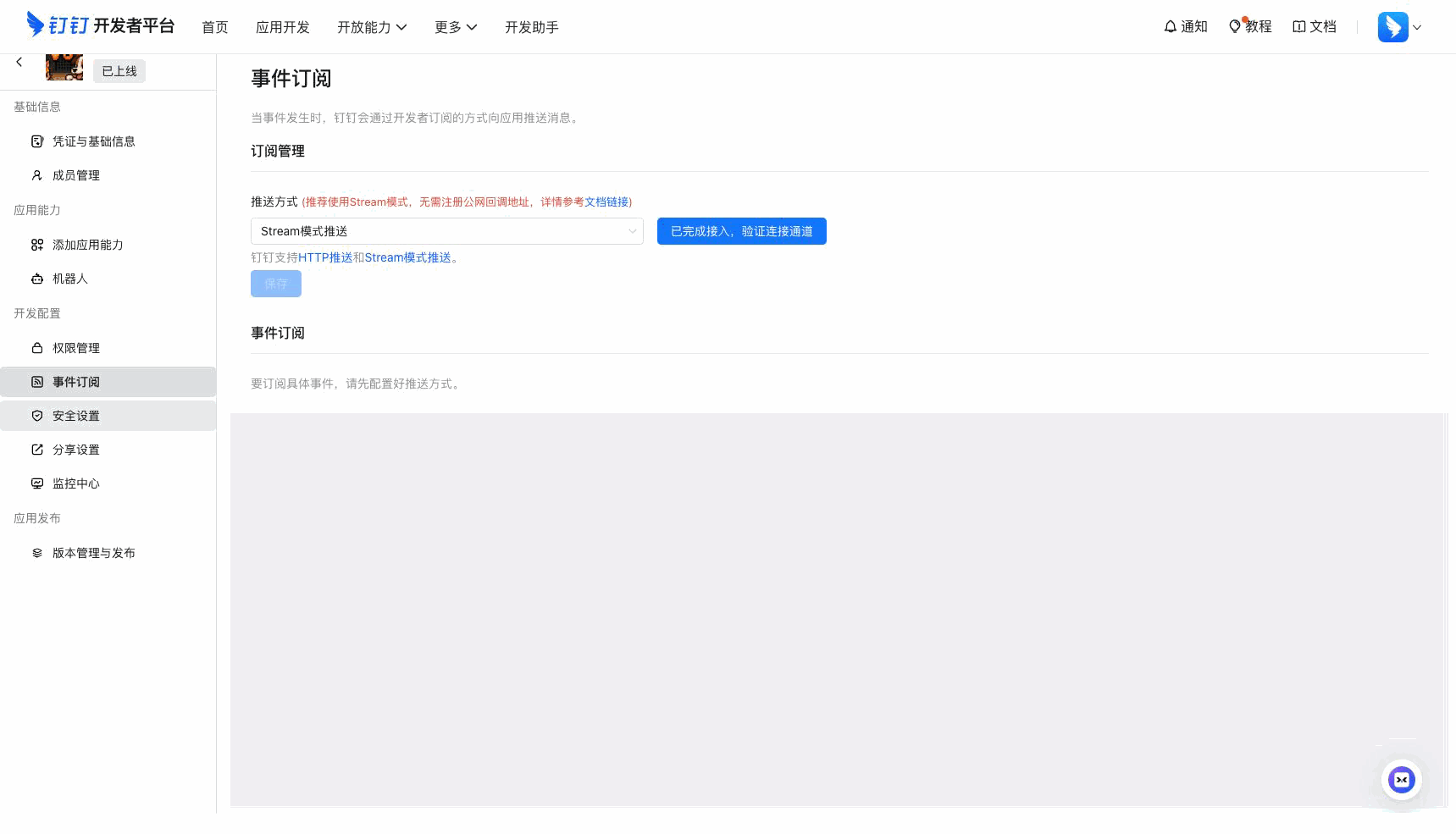Click the 要订阅具体事件 hint text
Screen dimensions: 1456x834
[x=357, y=384]
